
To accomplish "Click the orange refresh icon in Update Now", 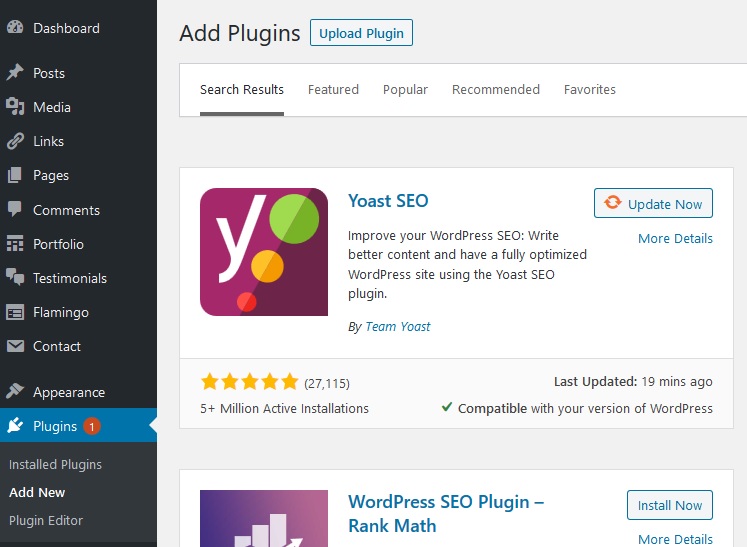I will point(613,203).
